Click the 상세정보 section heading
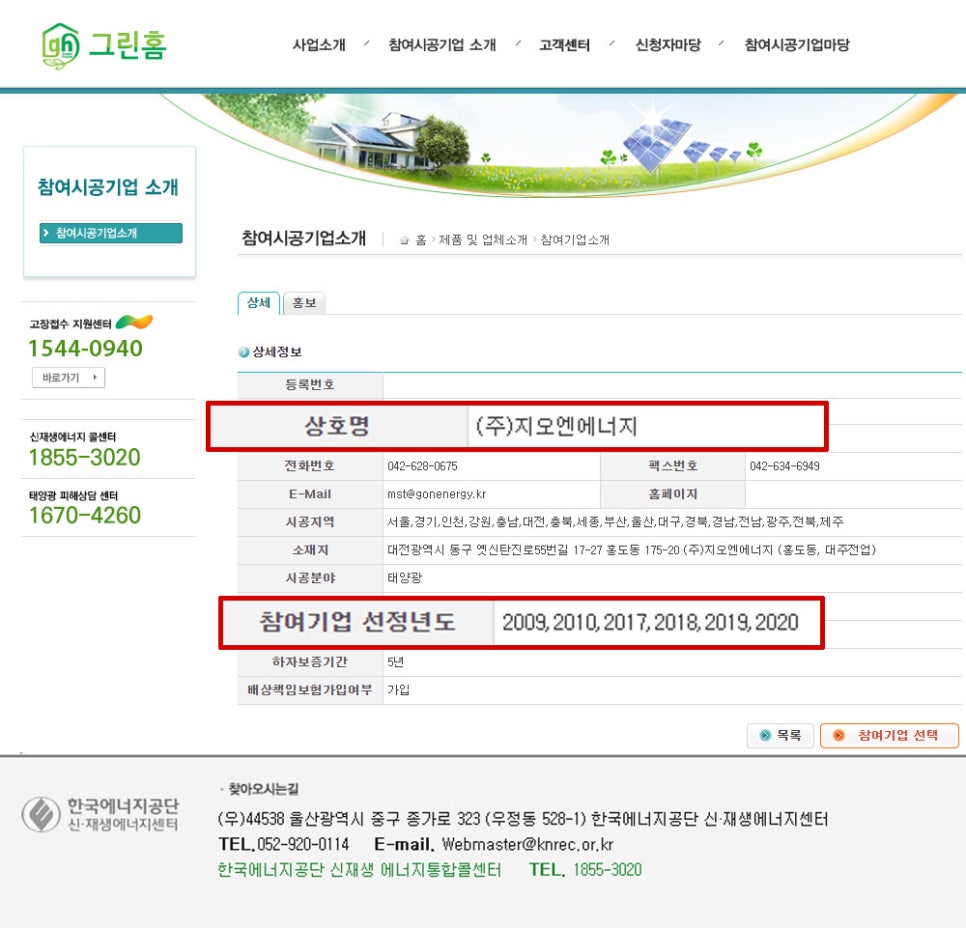Viewport: 966px width, 928px height. click(x=277, y=352)
